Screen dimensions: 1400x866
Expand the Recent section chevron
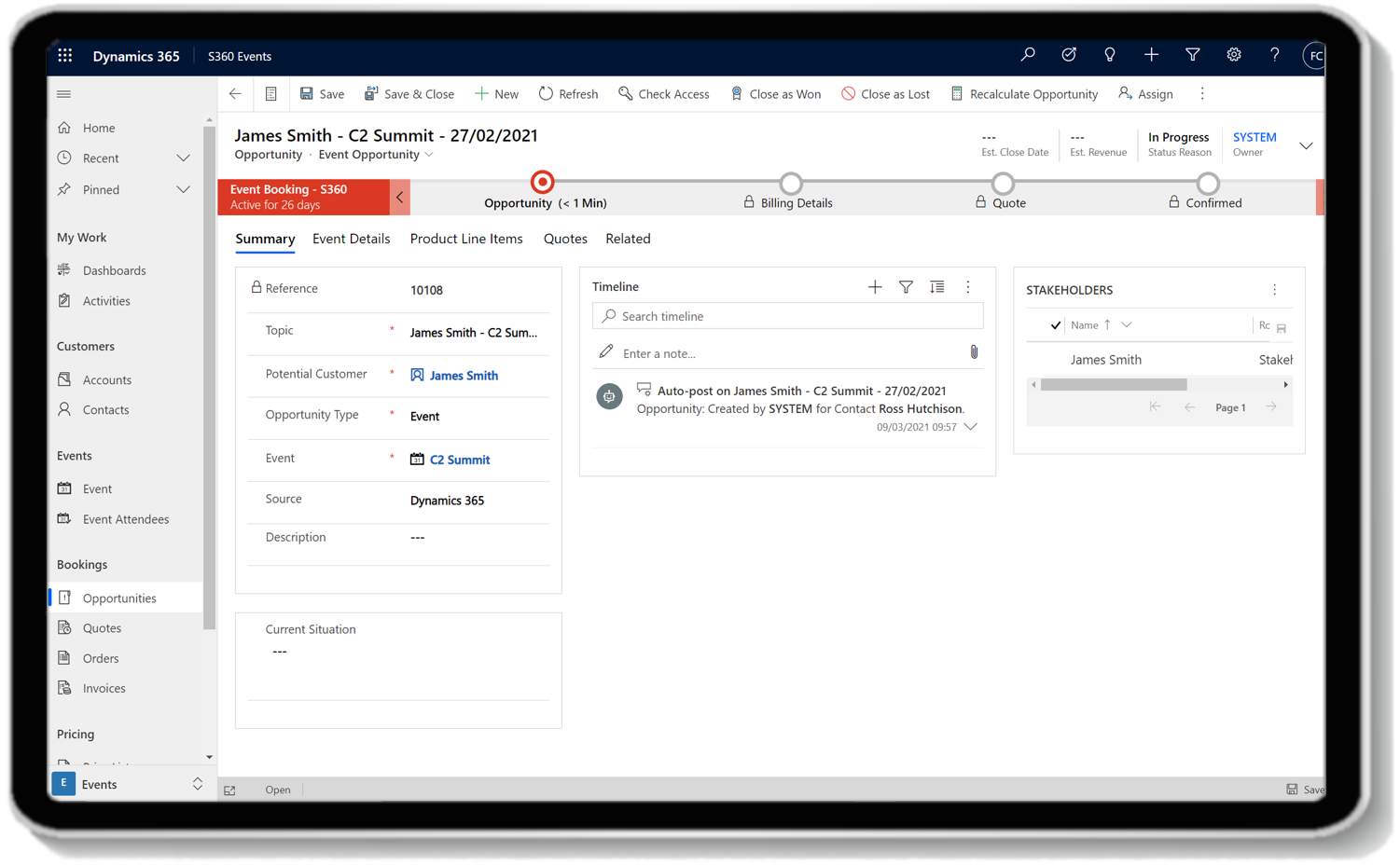(x=183, y=158)
